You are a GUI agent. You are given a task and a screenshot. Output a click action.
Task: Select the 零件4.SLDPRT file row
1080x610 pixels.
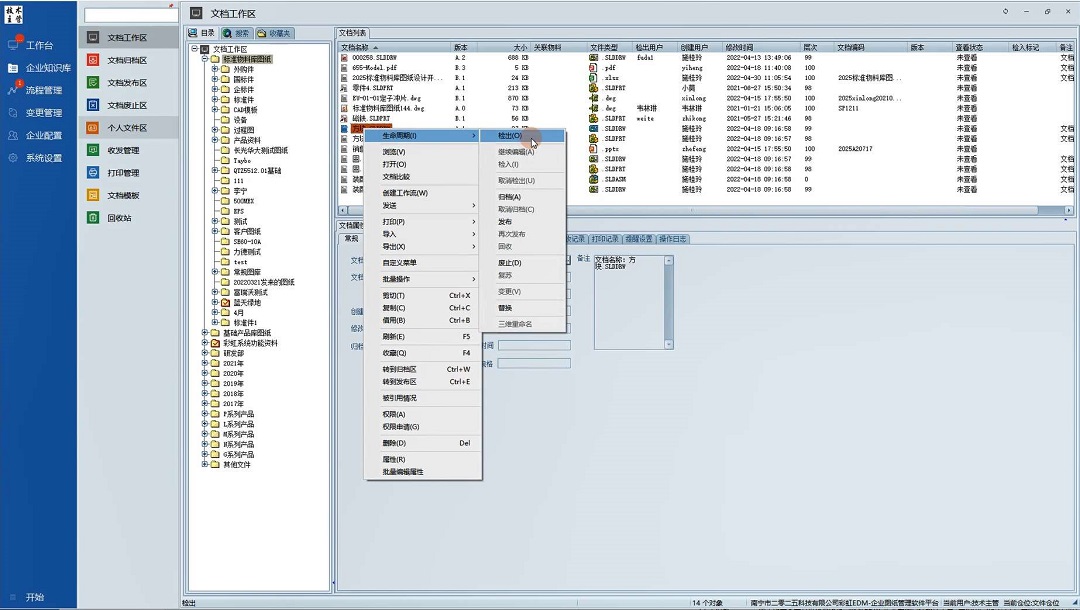click(x=705, y=88)
